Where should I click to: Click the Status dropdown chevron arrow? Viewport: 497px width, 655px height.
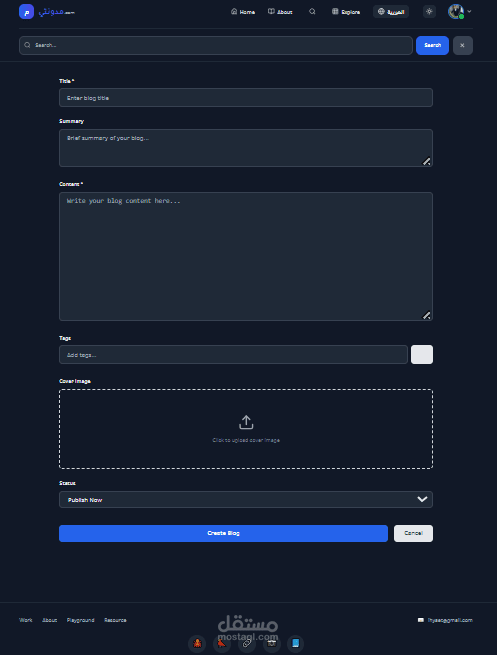[x=422, y=500]
